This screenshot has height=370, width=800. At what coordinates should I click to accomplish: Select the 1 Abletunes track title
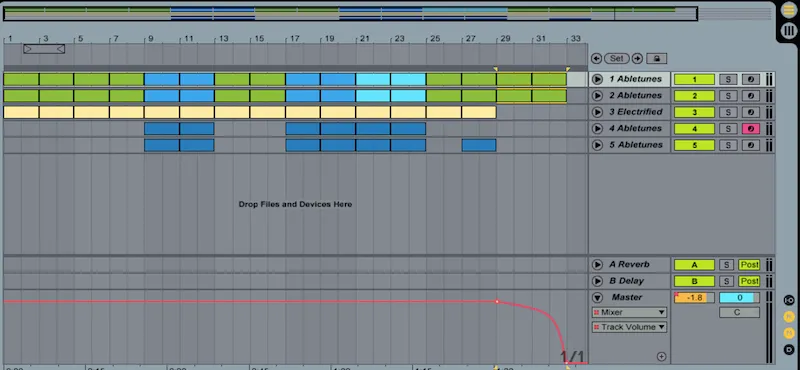pos(635,79)
